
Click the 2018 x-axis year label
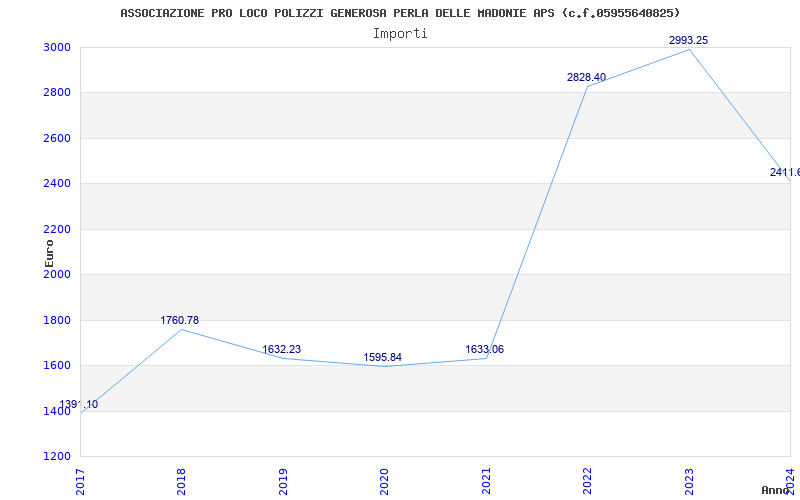[181, 482]
